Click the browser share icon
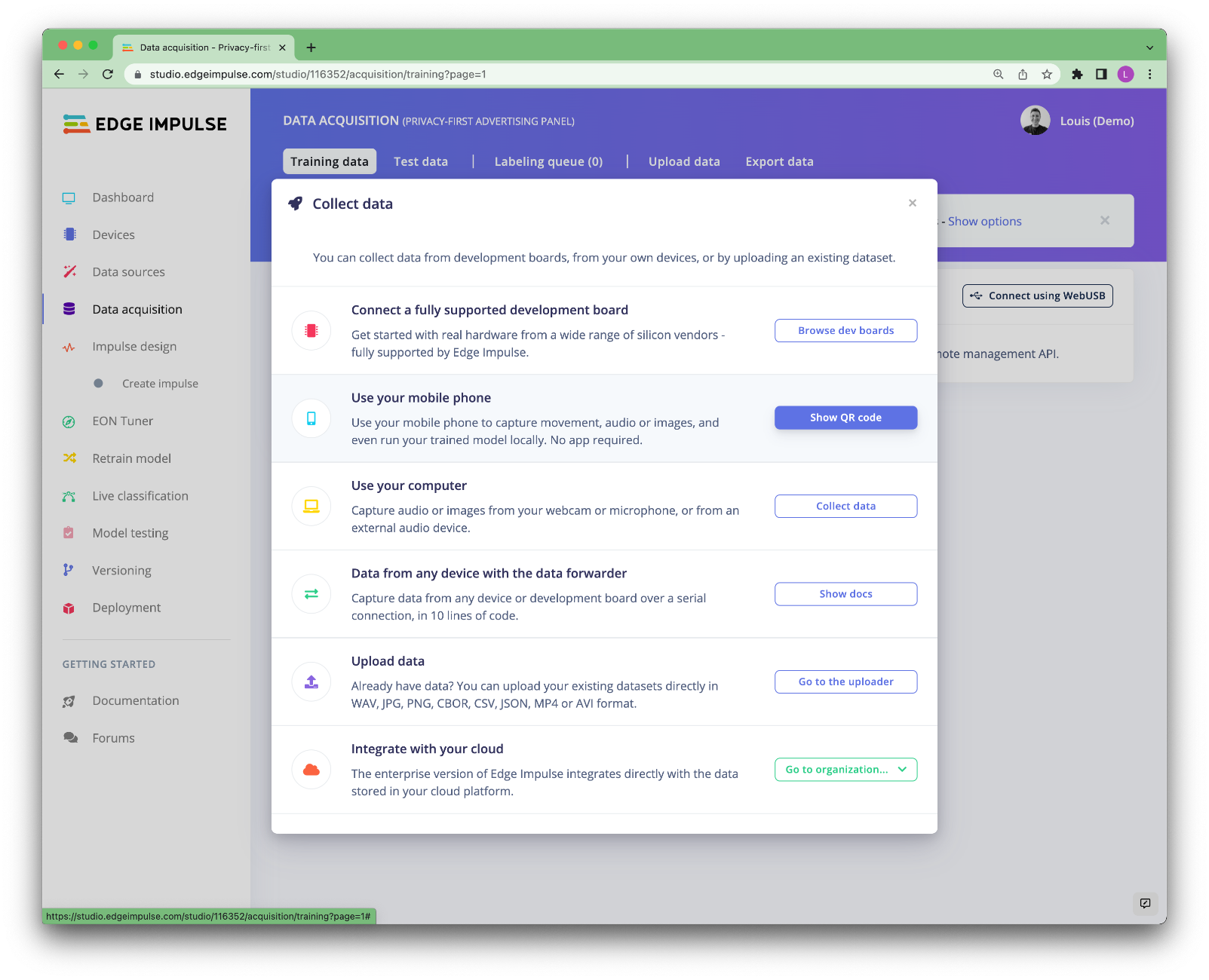The height and width of the screenshot is (980, 1209). (x=1023, y=74)
